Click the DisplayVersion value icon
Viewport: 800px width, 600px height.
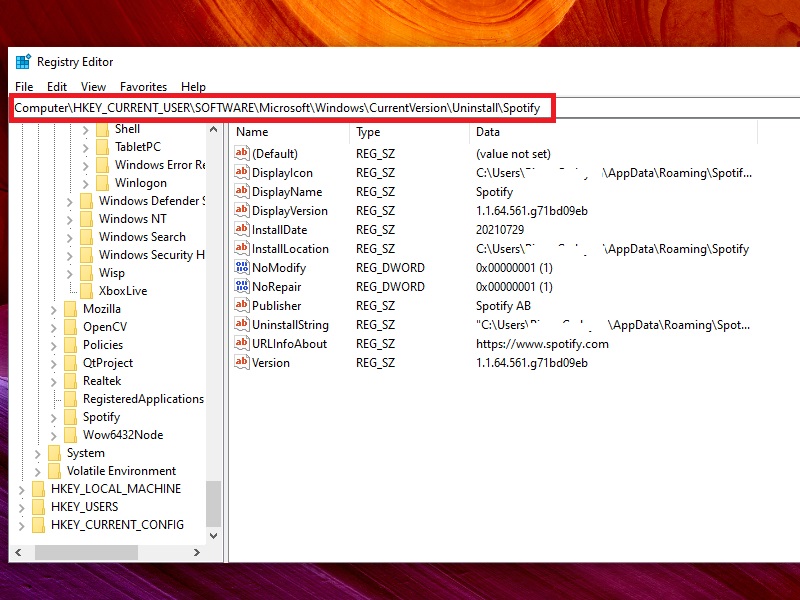[241, 210]
